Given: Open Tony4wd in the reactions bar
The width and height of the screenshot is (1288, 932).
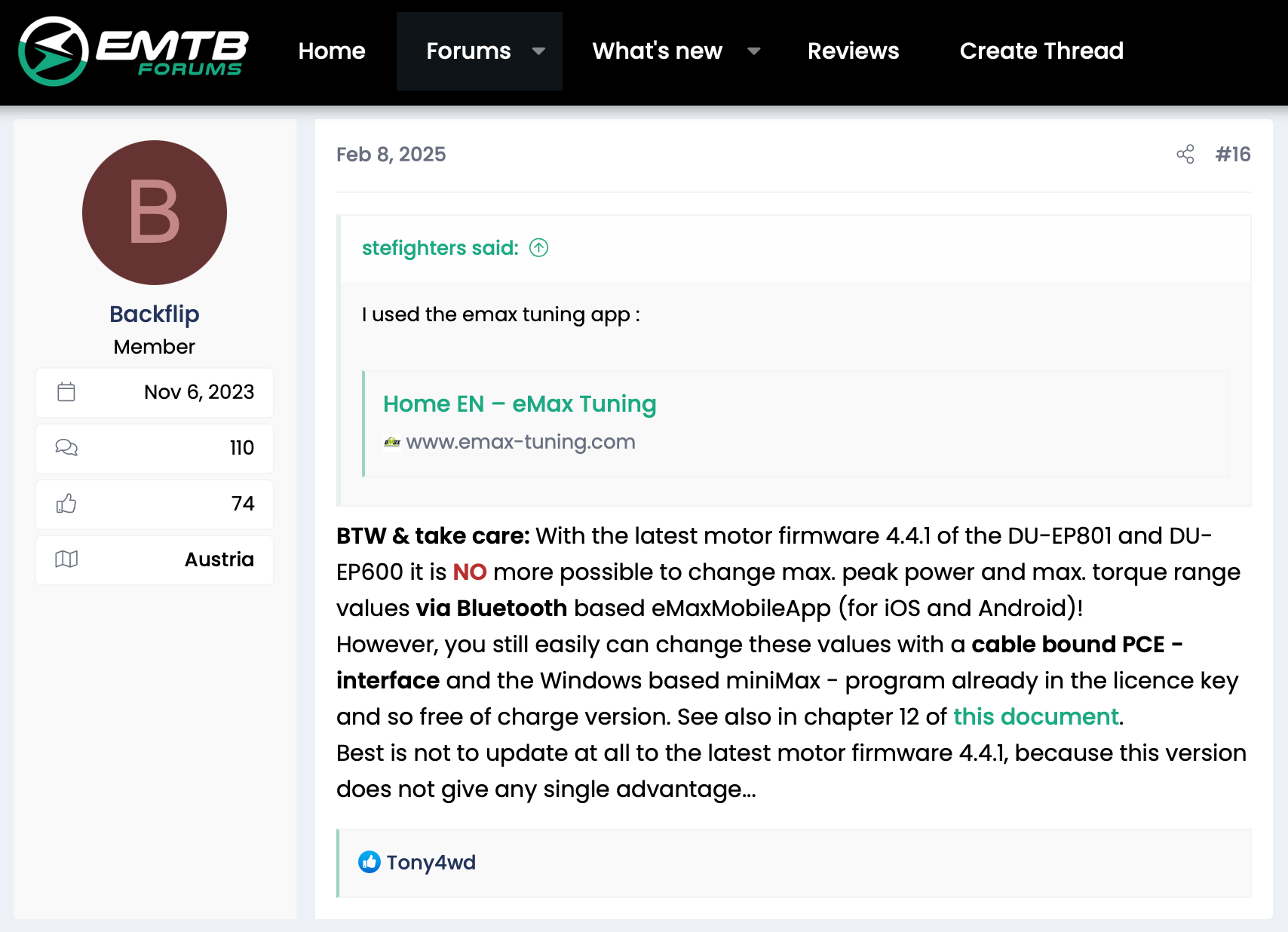Looking at the screenshot, I should click(431, 863).
